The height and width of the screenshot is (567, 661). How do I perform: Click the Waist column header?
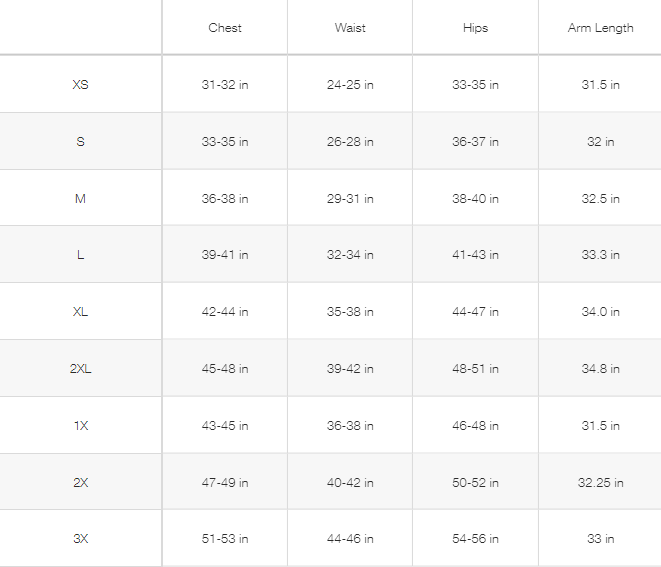point(350,28)
